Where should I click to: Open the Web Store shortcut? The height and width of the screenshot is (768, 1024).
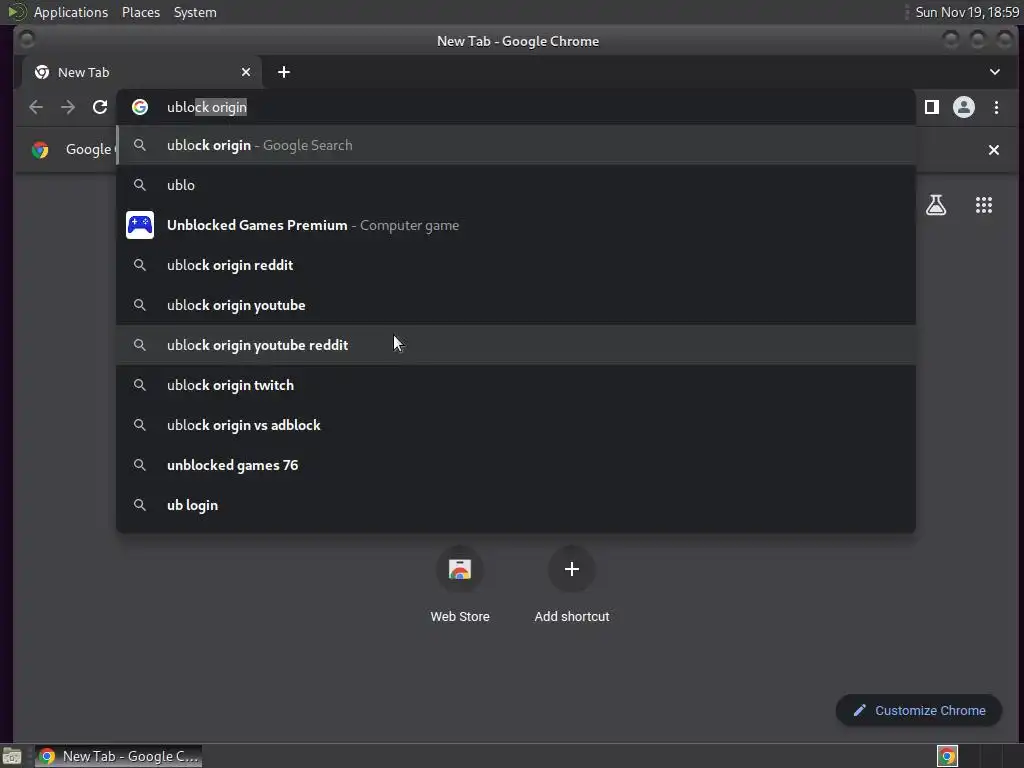pyautogui.click(x=460, y=584)
